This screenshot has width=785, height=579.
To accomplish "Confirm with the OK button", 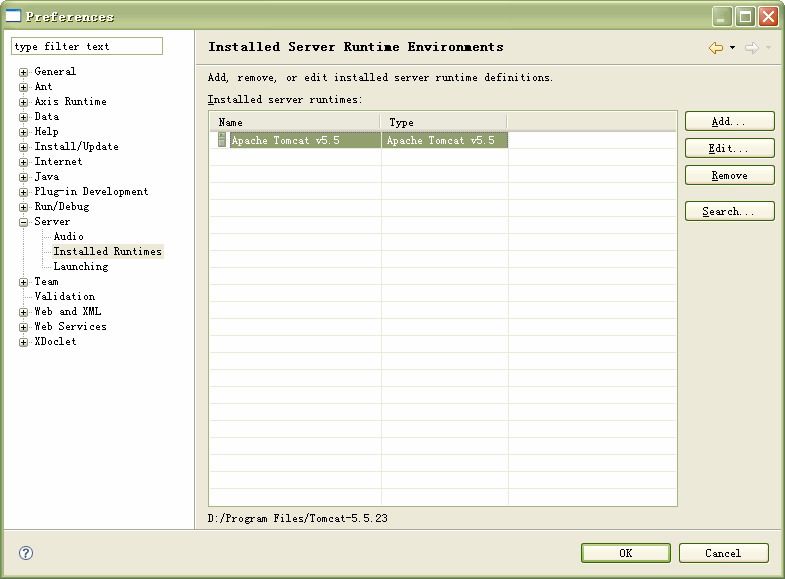I will pos(626,553).
